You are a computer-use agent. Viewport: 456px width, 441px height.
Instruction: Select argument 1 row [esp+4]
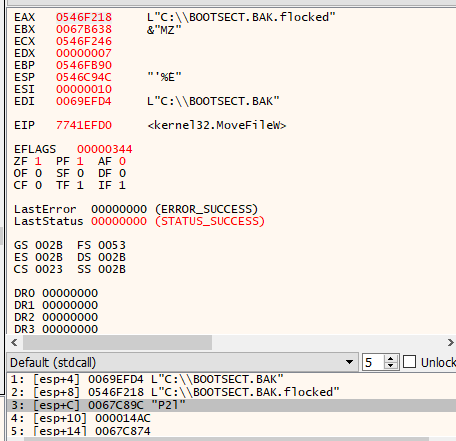[x=231, y=379]
